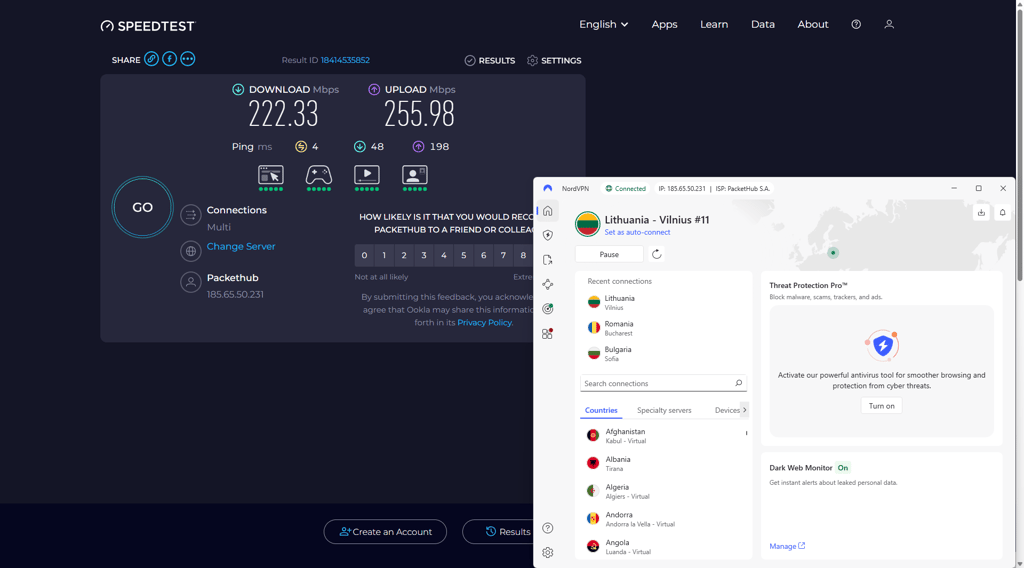The image size is (1024, 568).
Task: Open the English language dropdown
Action: coord(603,24)
